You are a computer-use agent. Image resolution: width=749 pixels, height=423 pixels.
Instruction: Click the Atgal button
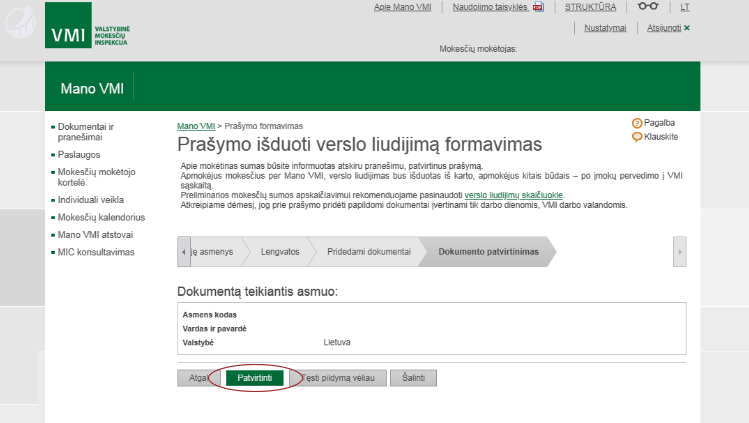click(197, 378)
